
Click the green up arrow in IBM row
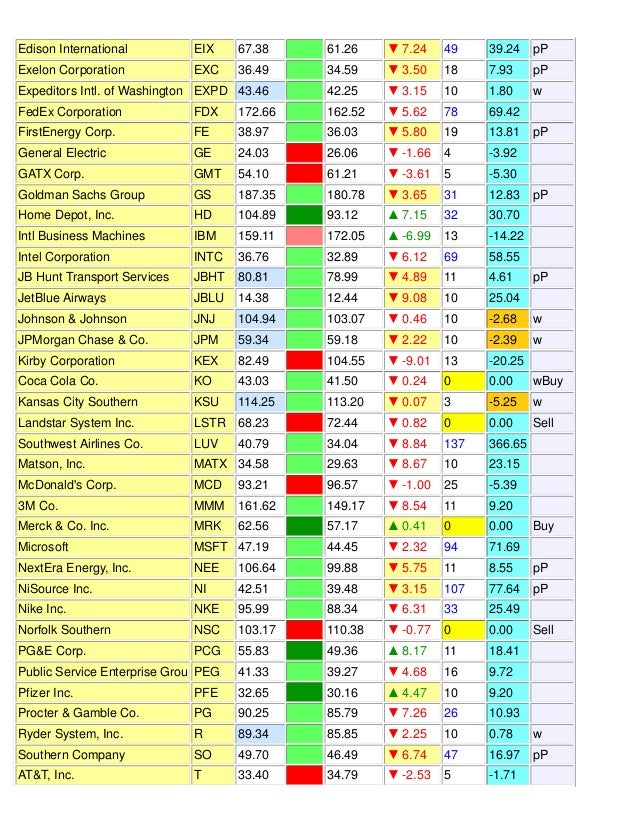pyautogui.click(x=393, y=236)
